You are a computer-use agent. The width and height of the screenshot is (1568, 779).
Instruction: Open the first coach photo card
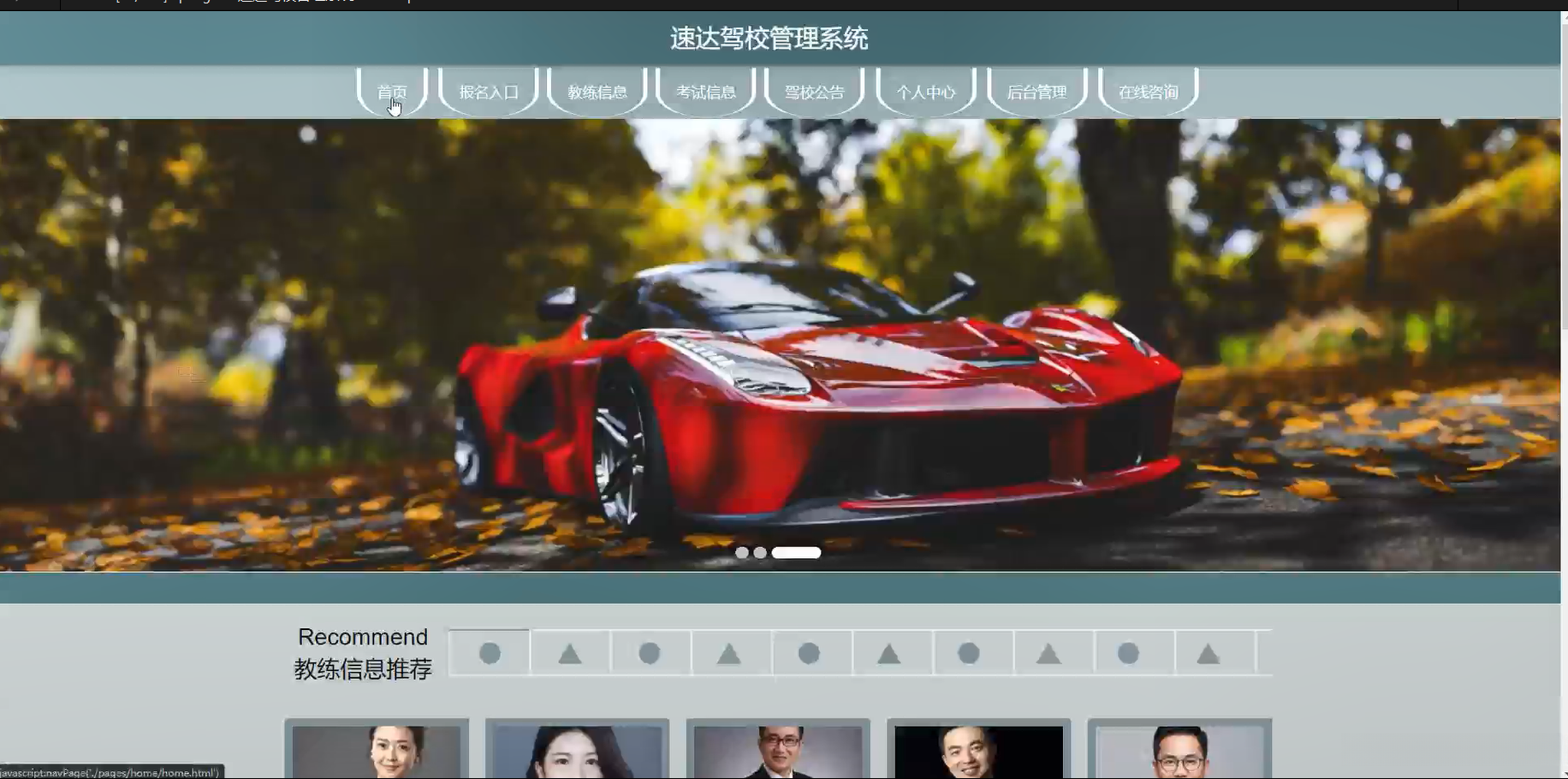click(x=377, y=749)
